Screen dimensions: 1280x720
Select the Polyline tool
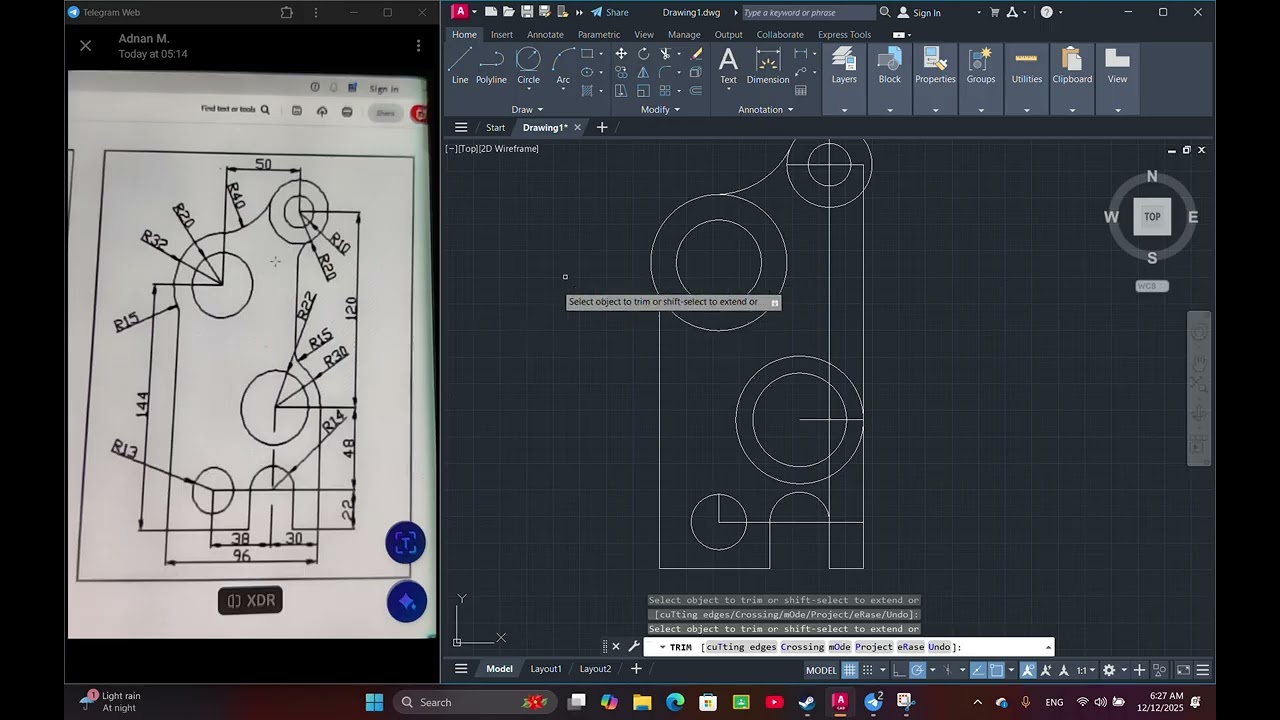pyautogui.click(x=491, y=66)
